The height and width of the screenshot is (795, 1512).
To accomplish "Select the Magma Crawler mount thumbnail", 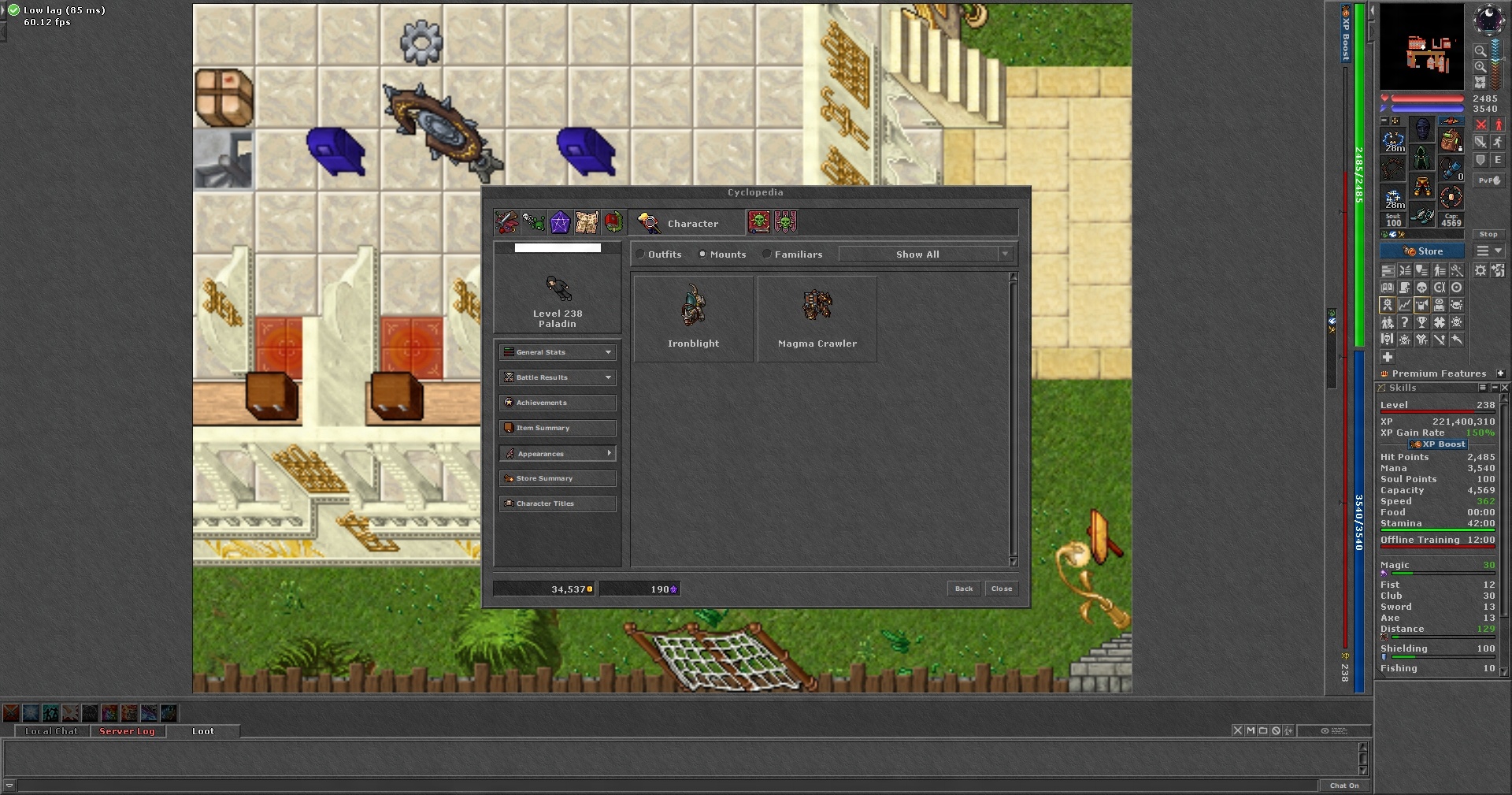I will tap(817, 319).
